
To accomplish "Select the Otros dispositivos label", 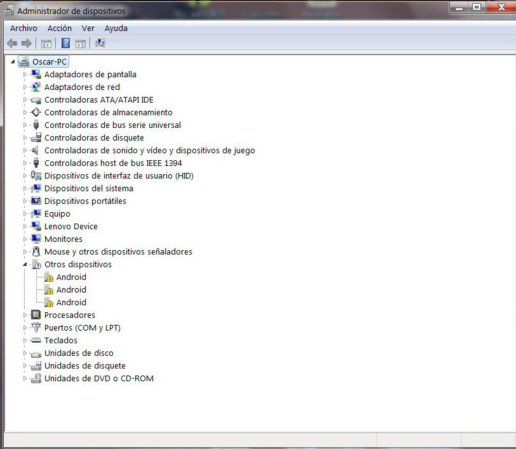I will 78,264.
